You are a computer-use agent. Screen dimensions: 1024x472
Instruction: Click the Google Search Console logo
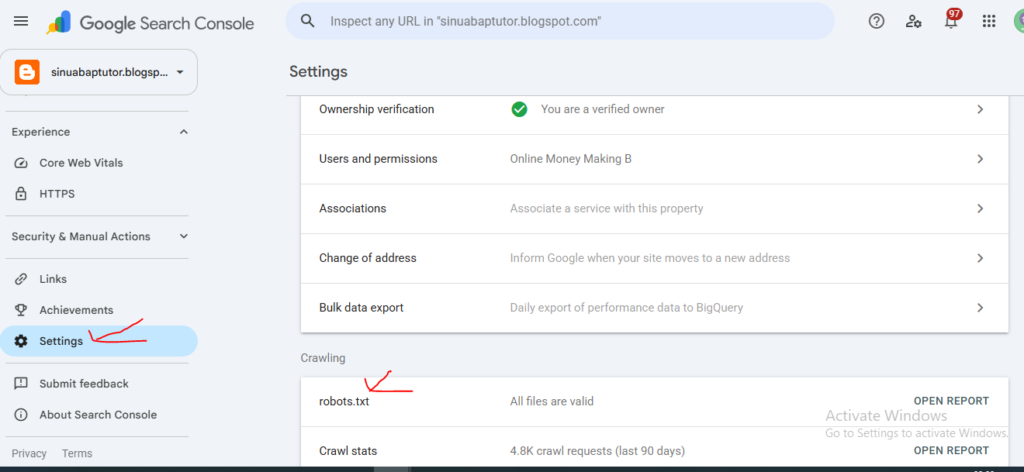(150, 23)
